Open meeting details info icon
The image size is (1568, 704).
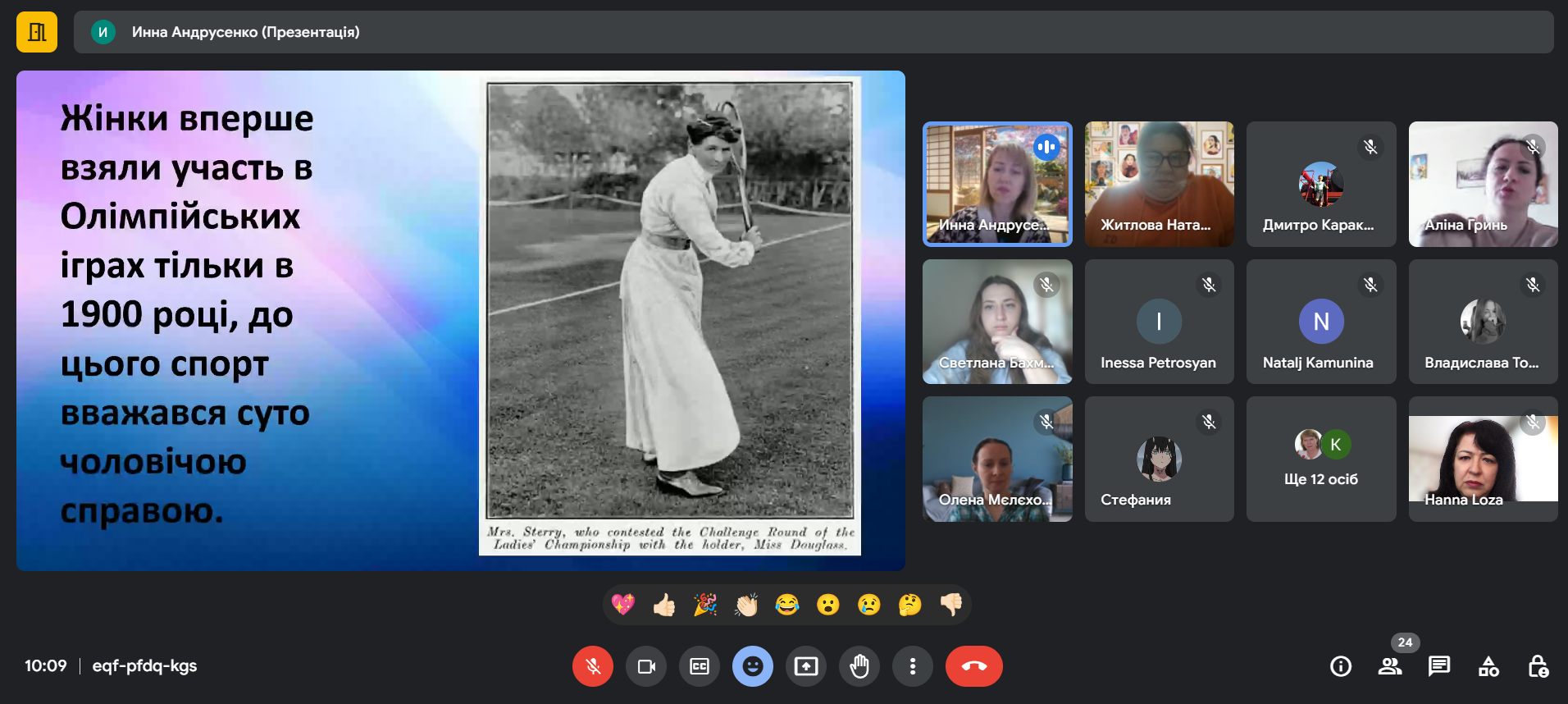(x=1341, y=666)
